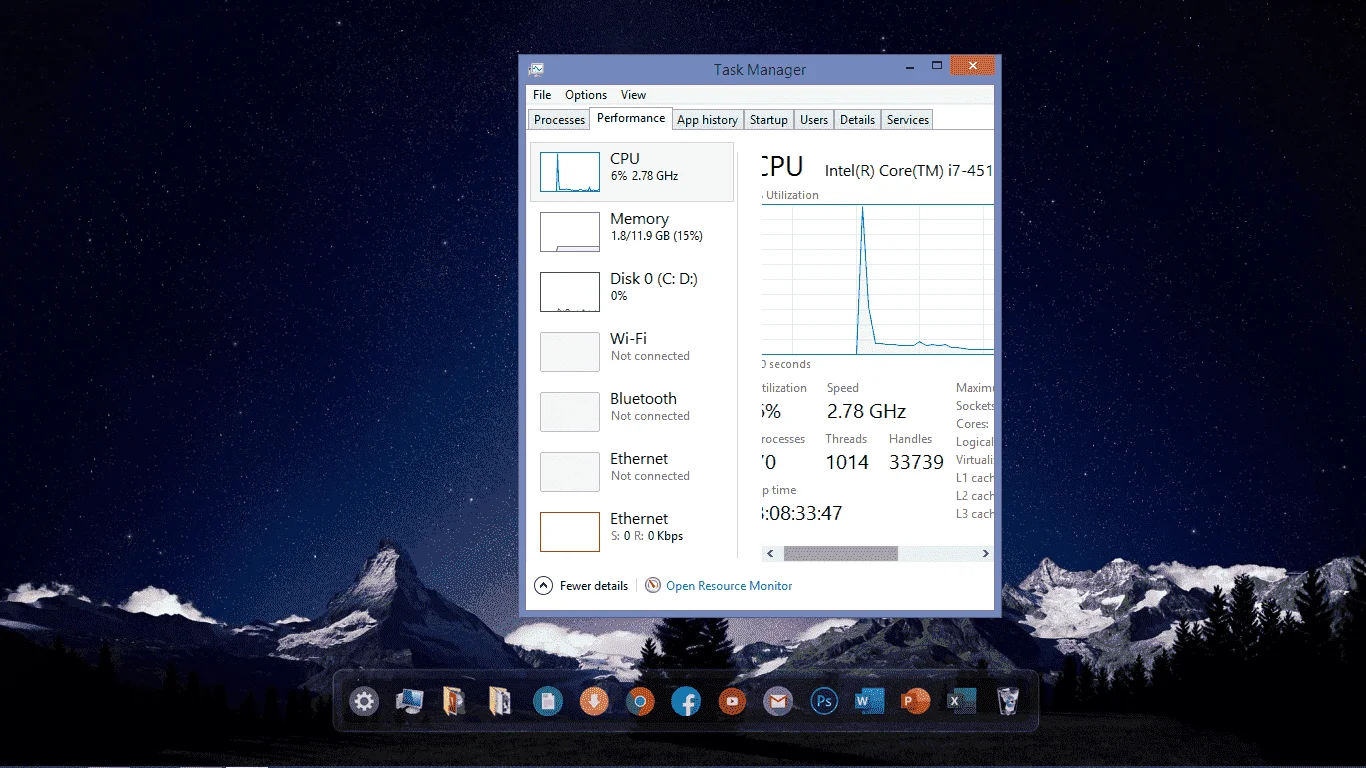Select Memory in the performance sidebar
Screen dimensions: 1366x768
click(632, 232)
